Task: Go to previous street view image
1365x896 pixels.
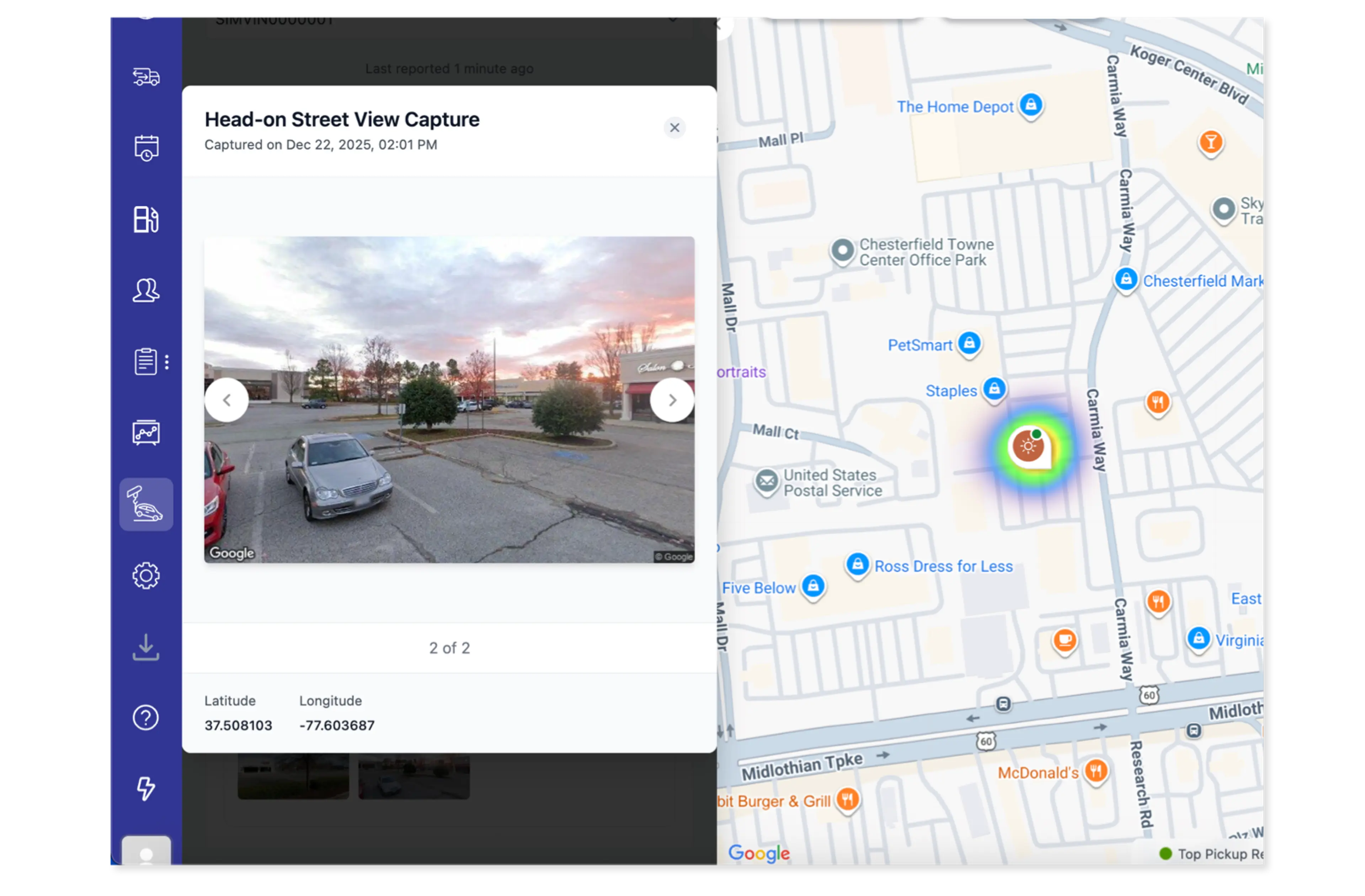Action: pyautogui.click(x=226, y=400)
